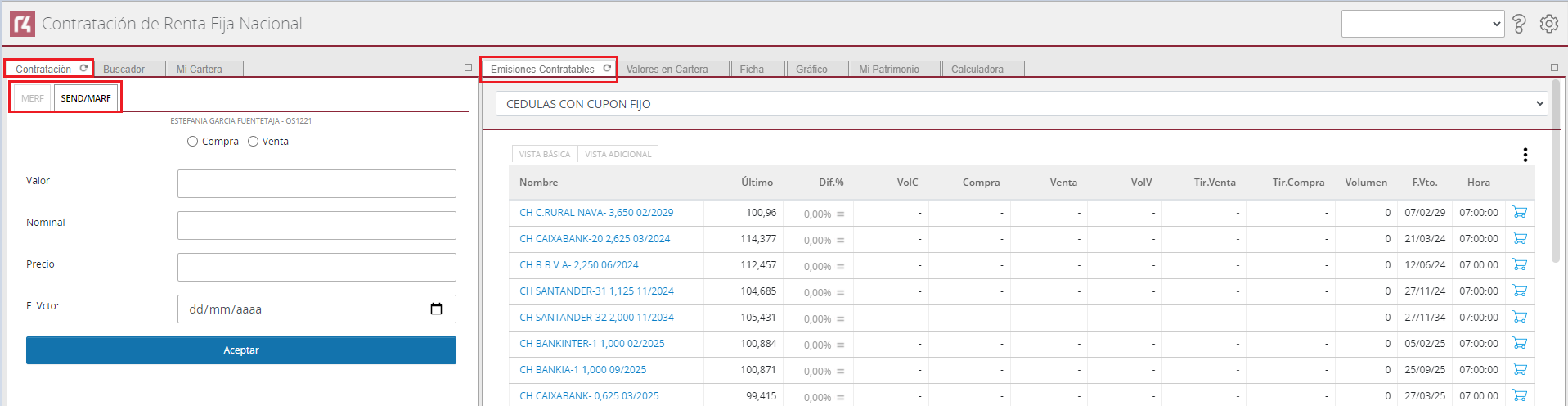
Task: Sort by the Último column header
Action: (x=757, y=183)
